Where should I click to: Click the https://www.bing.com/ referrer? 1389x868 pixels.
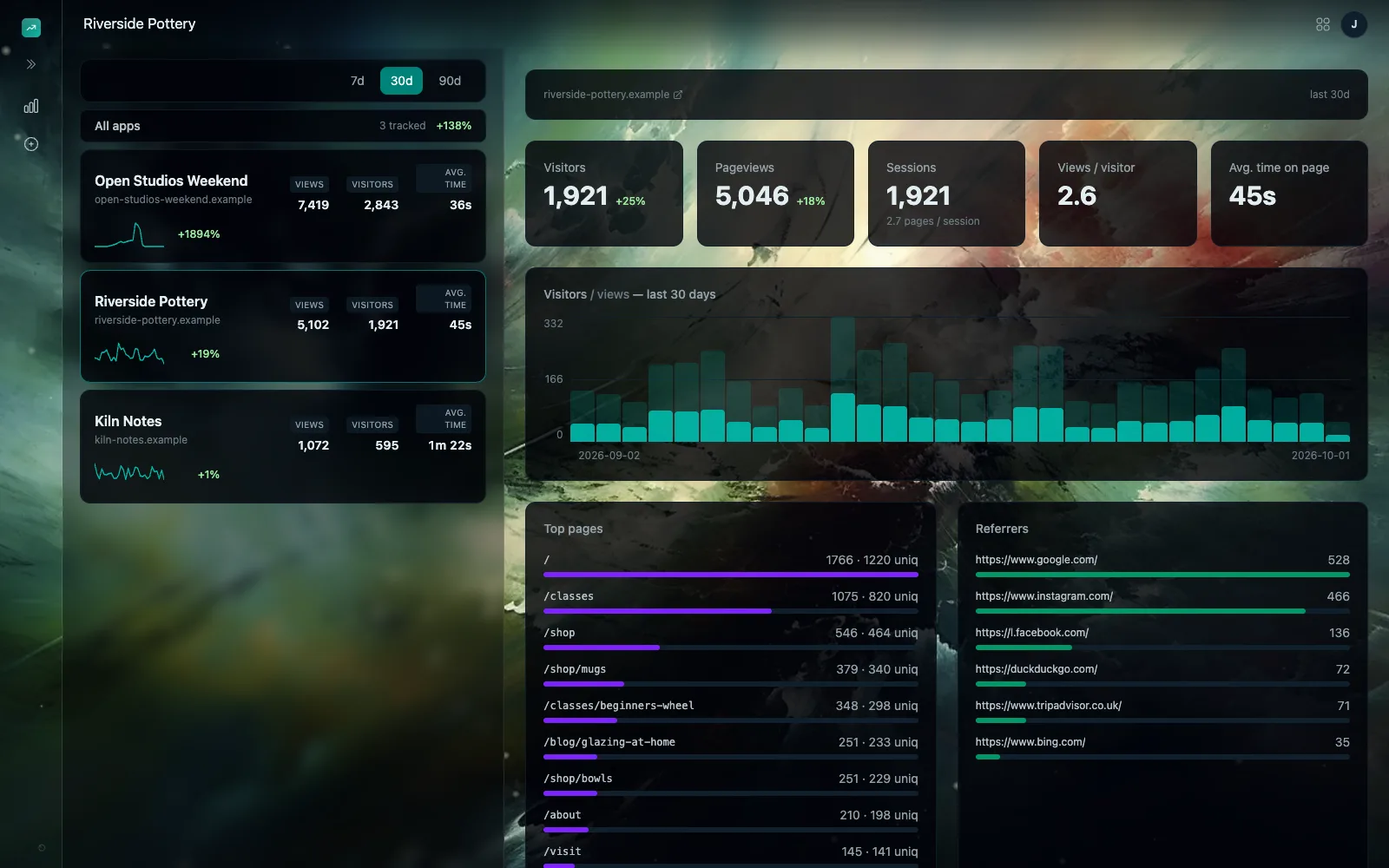(x=1162, y=747)
